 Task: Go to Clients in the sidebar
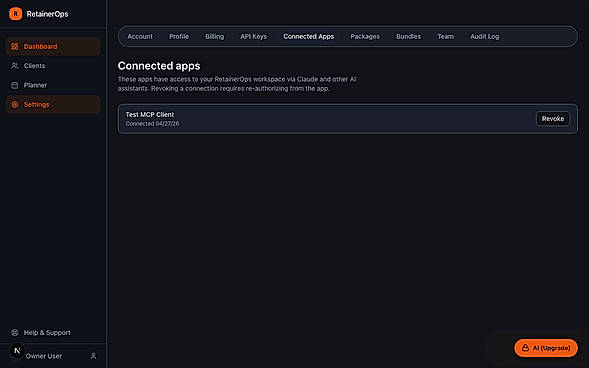pos(53,66)
